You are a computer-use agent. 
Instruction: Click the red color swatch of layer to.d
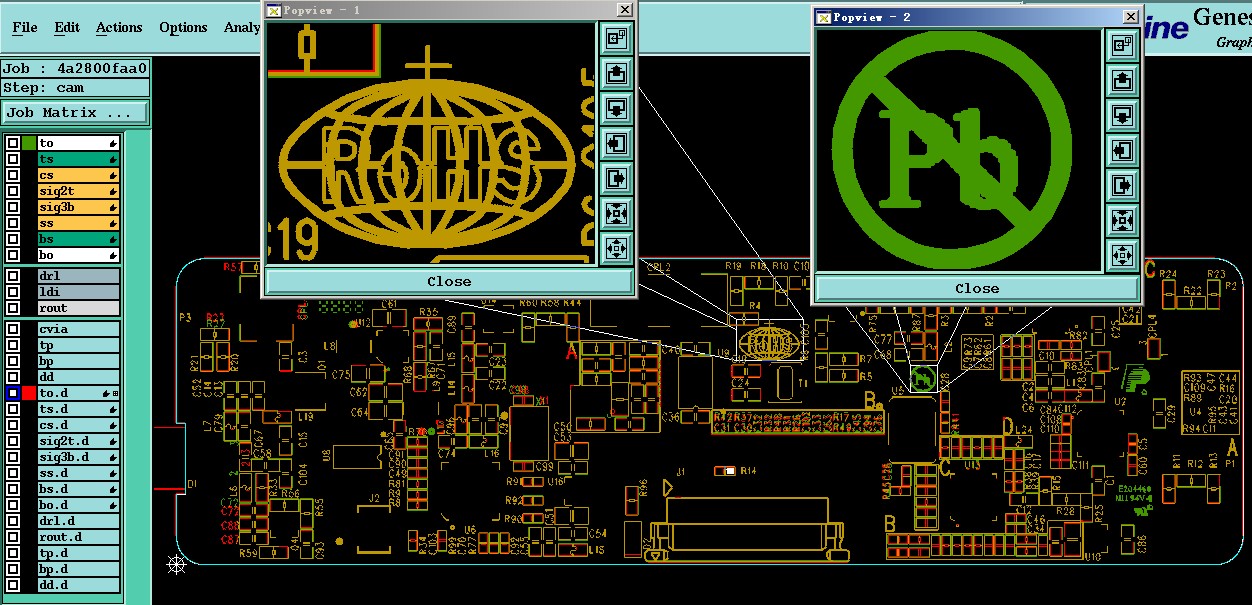tap(29, 393)
